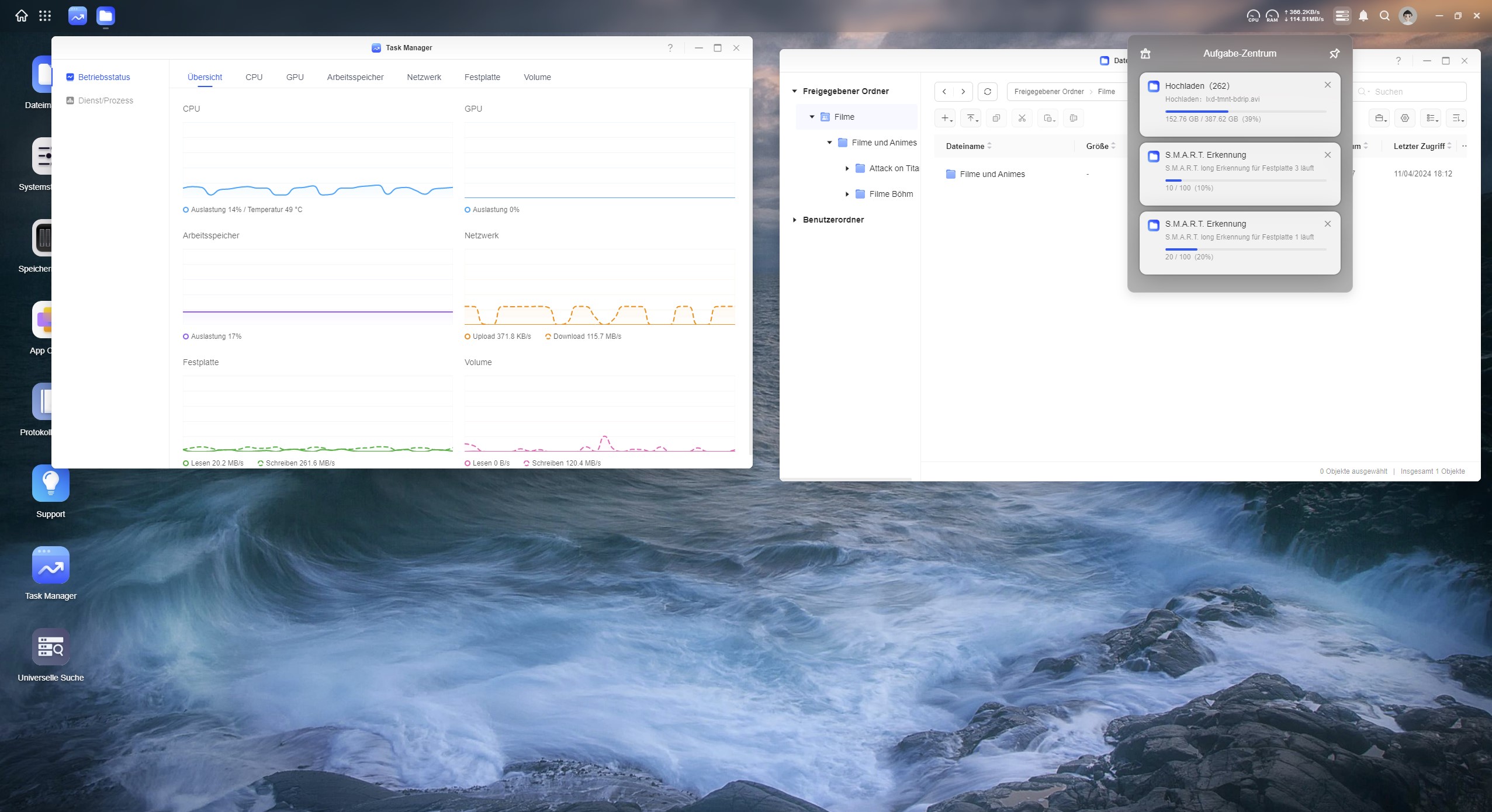This screenshot has height=812, width=1492.
Task: Open Universelle Suche desktop app
Action: coord(51,647)
